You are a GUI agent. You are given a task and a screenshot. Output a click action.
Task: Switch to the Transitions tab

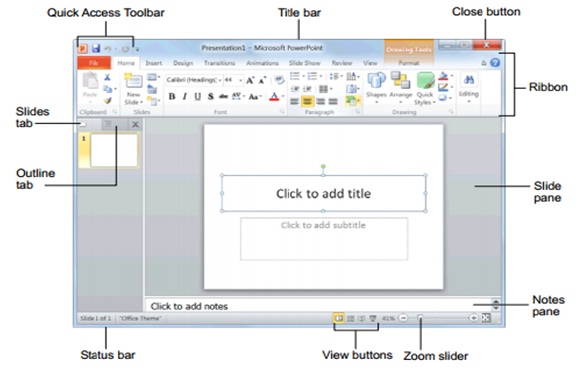pyautogui.click(x=219, y=63)
